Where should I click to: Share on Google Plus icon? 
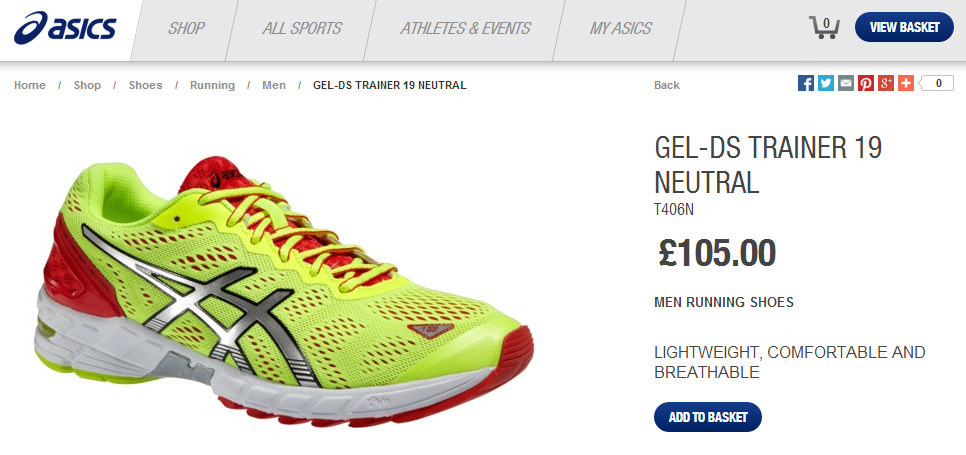tap(886, 83)
